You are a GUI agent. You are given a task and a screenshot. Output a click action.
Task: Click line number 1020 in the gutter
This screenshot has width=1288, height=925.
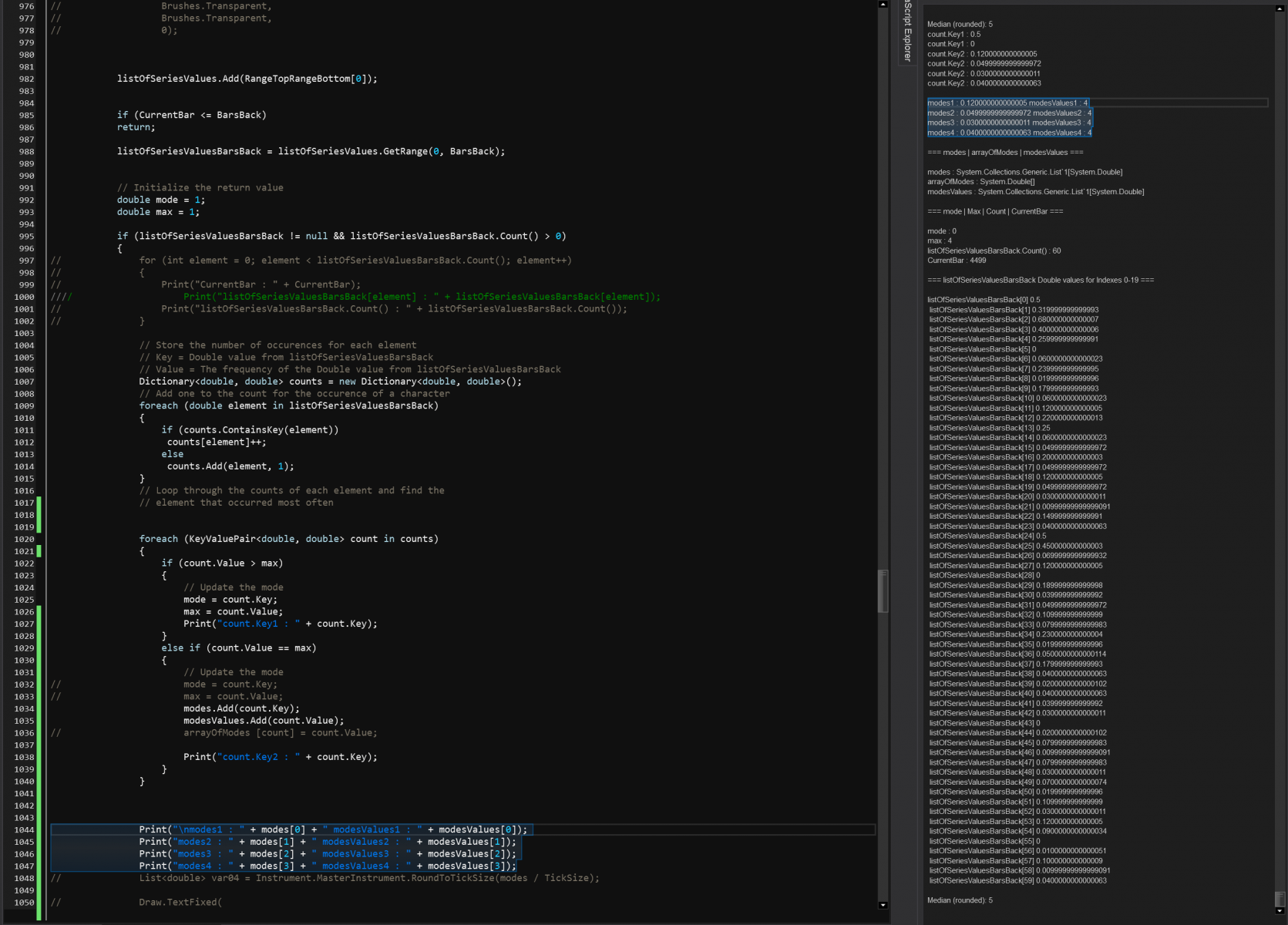(x=24, y=540)
